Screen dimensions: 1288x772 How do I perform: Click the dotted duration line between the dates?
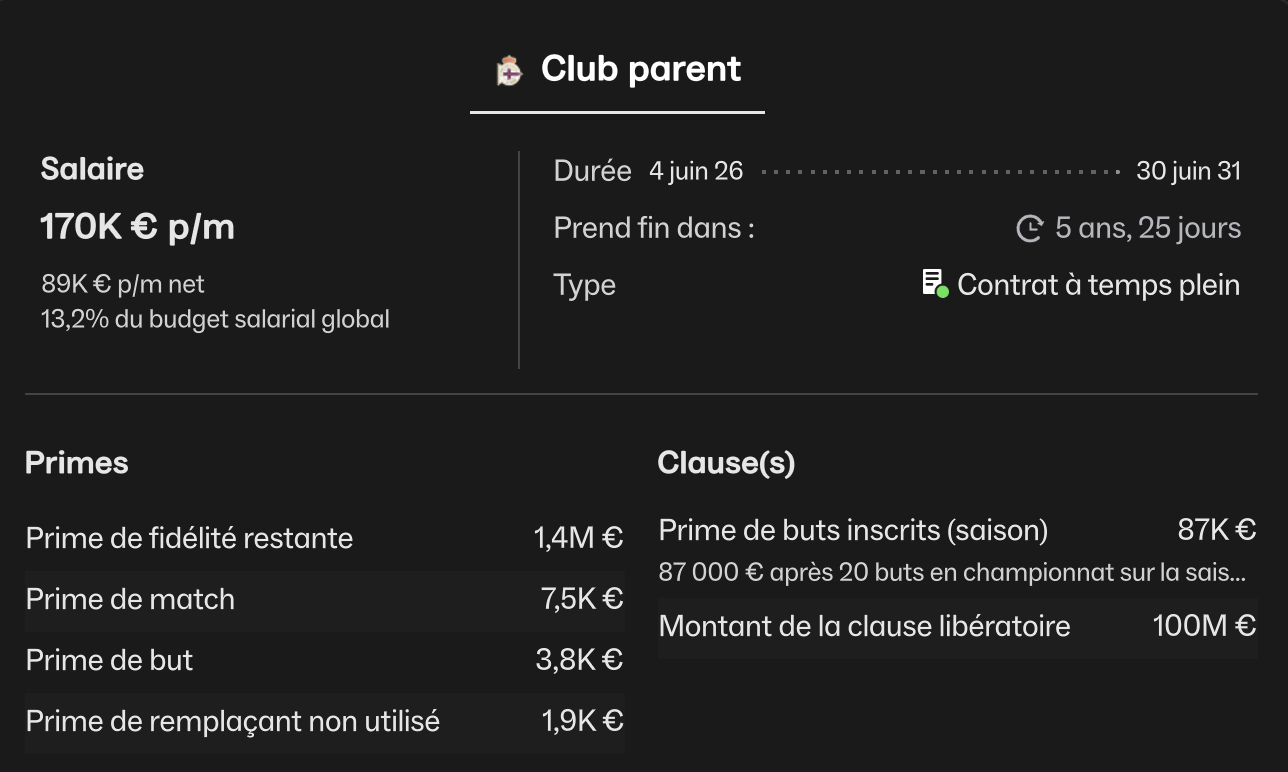(x=939, y=172)
